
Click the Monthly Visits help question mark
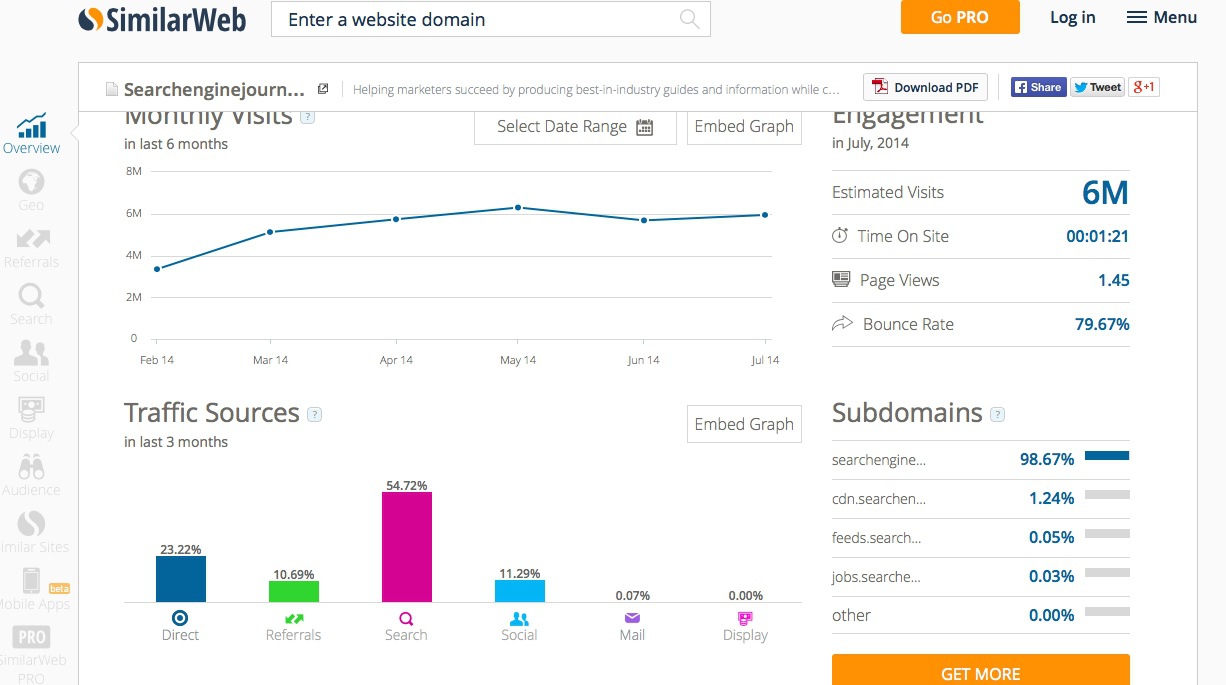[x=308, y=117]
